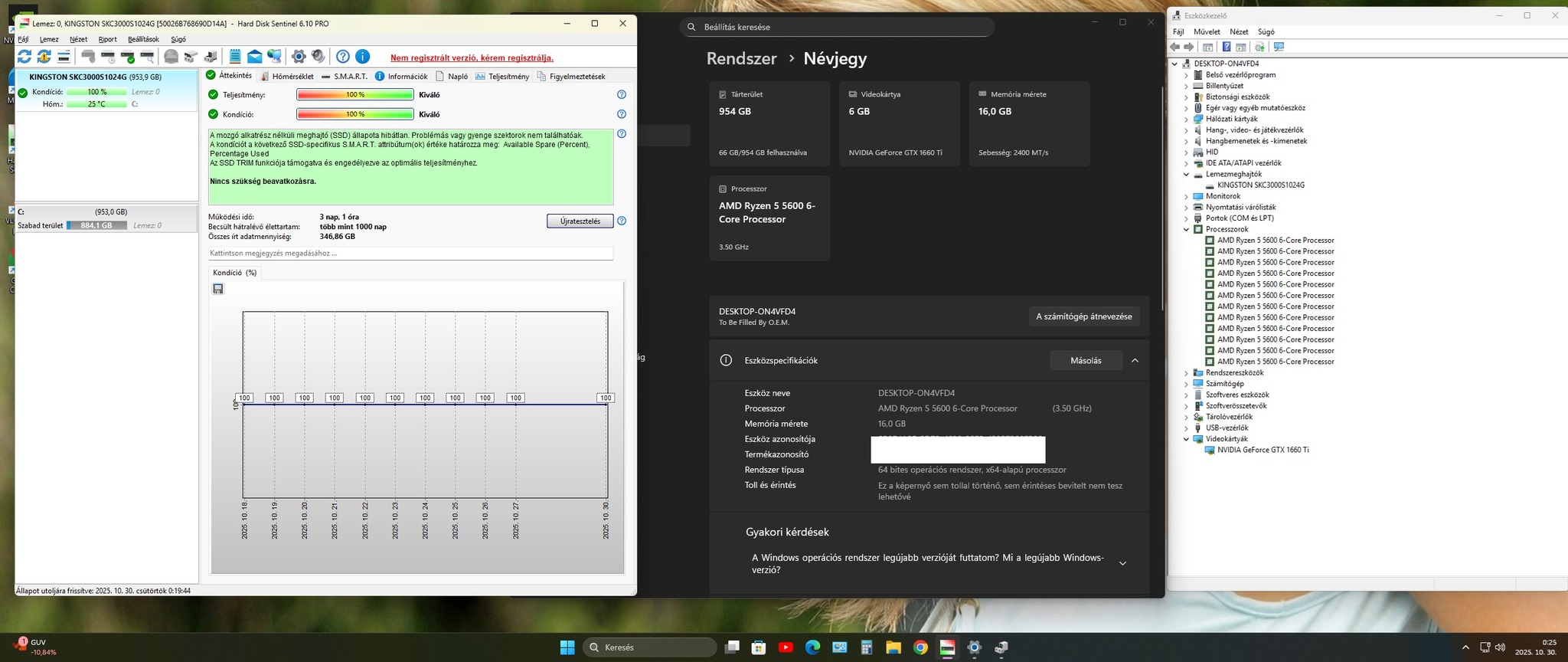
Task: Collapse Videokártyák node in Eszközkezelő
Action: point(1187,439)
